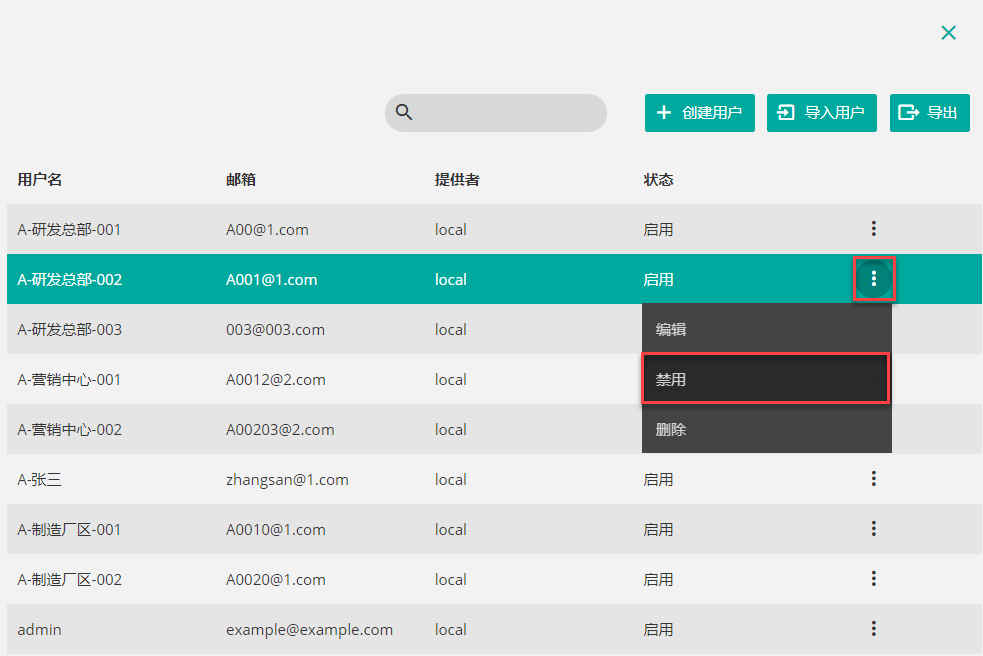Image resolution: width=983 pixels, height=656 pixels.
Task: Select user name A-营销中心-002
Action: pyautogui.click(x=70, y=430)
